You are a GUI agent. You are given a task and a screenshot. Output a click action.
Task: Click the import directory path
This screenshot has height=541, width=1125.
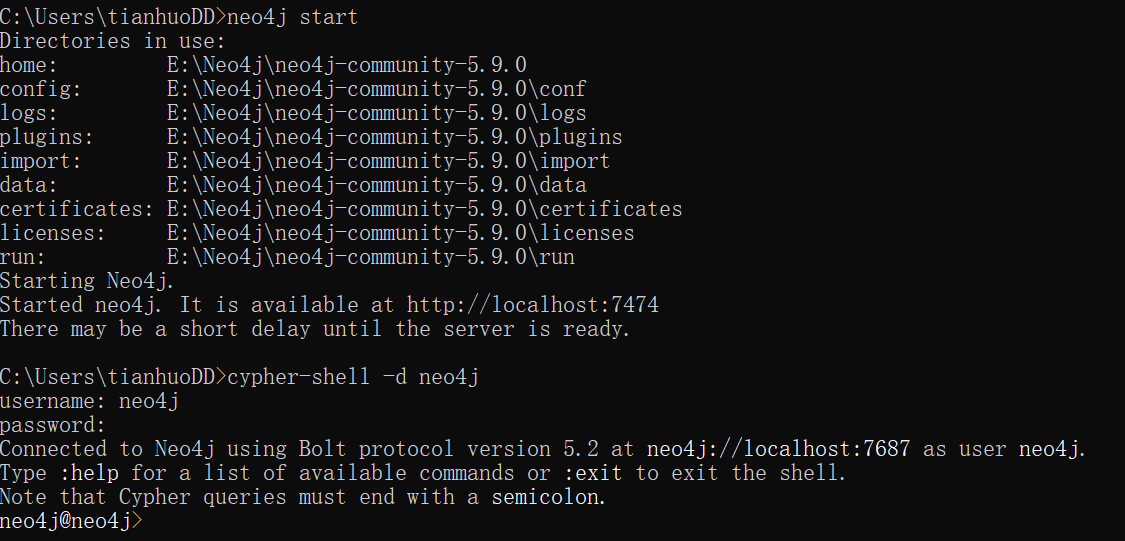point(388,161)
